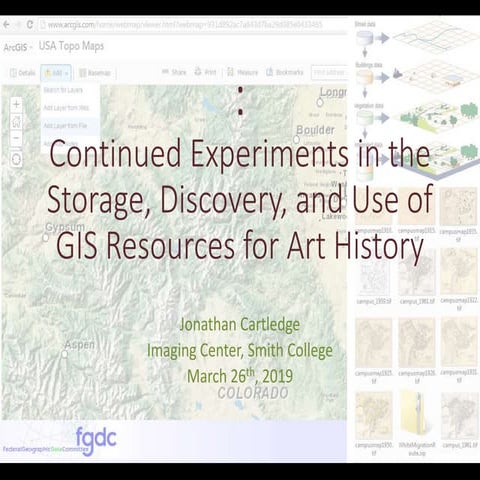Image resolution: width=480 pixels, height=480 pixels.
Task: Expand the Add dropdown in the toolbar
Action: click(56, 73)
